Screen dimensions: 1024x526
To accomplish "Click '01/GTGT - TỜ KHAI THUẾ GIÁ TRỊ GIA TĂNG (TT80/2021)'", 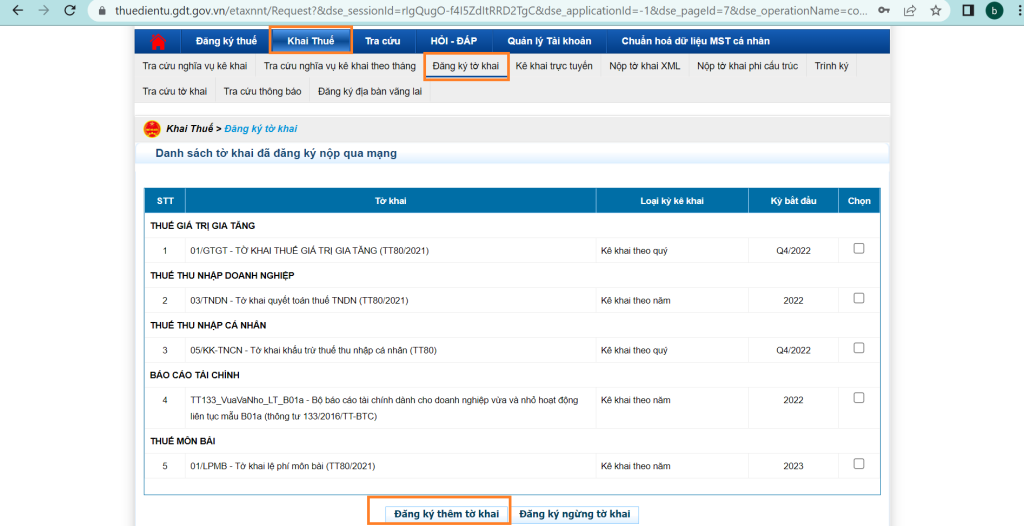I will [x=310, y=250].
